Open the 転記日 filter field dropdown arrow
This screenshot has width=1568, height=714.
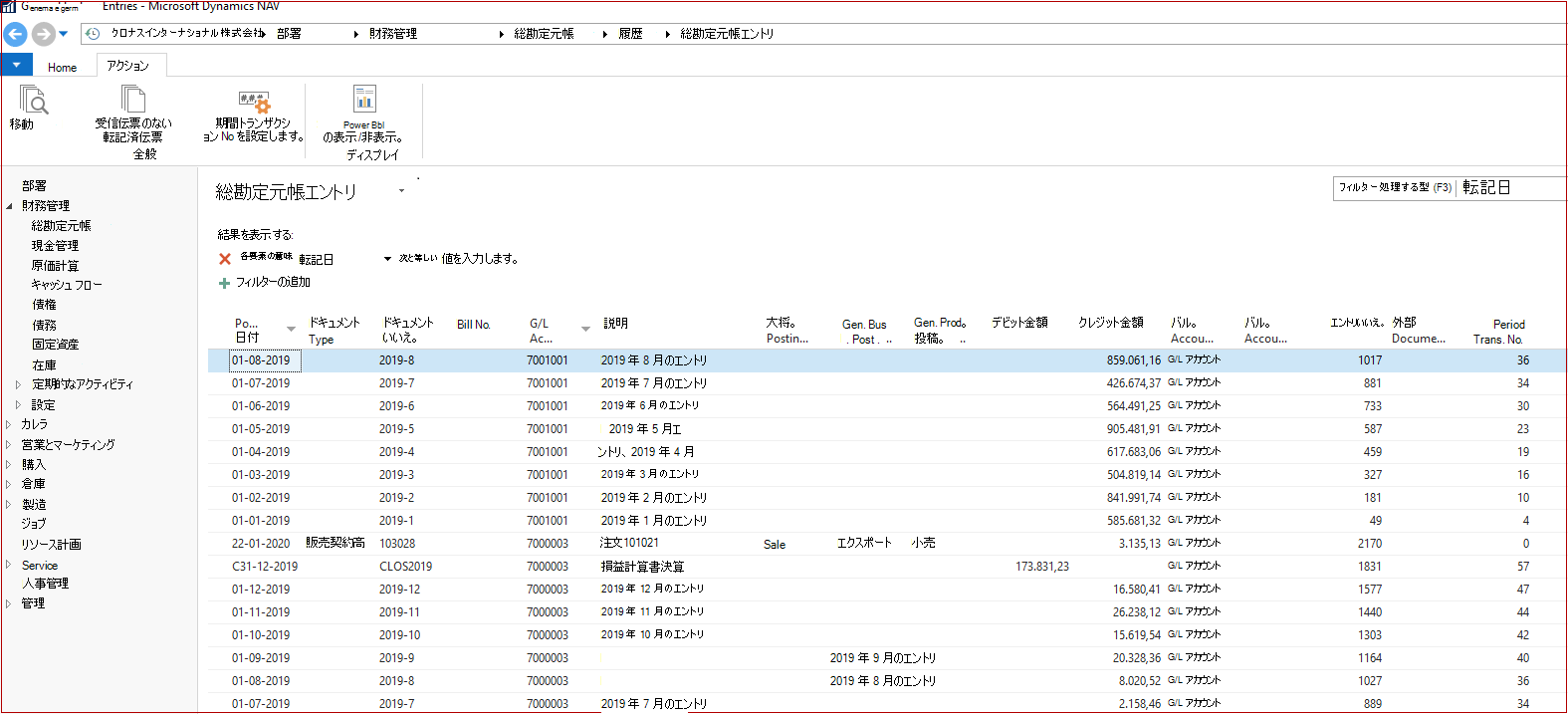(387, 259)
